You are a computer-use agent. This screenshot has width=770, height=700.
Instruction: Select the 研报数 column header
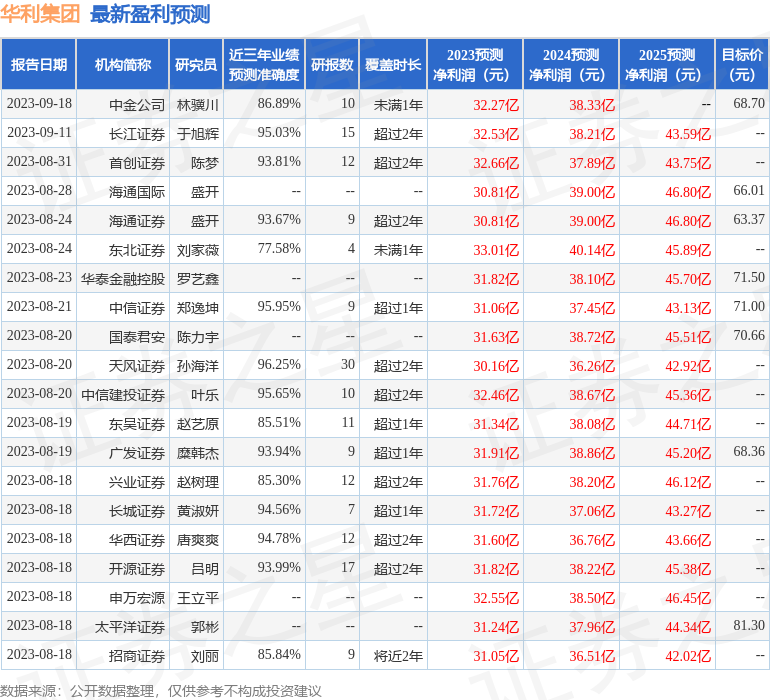click(332, 64)
